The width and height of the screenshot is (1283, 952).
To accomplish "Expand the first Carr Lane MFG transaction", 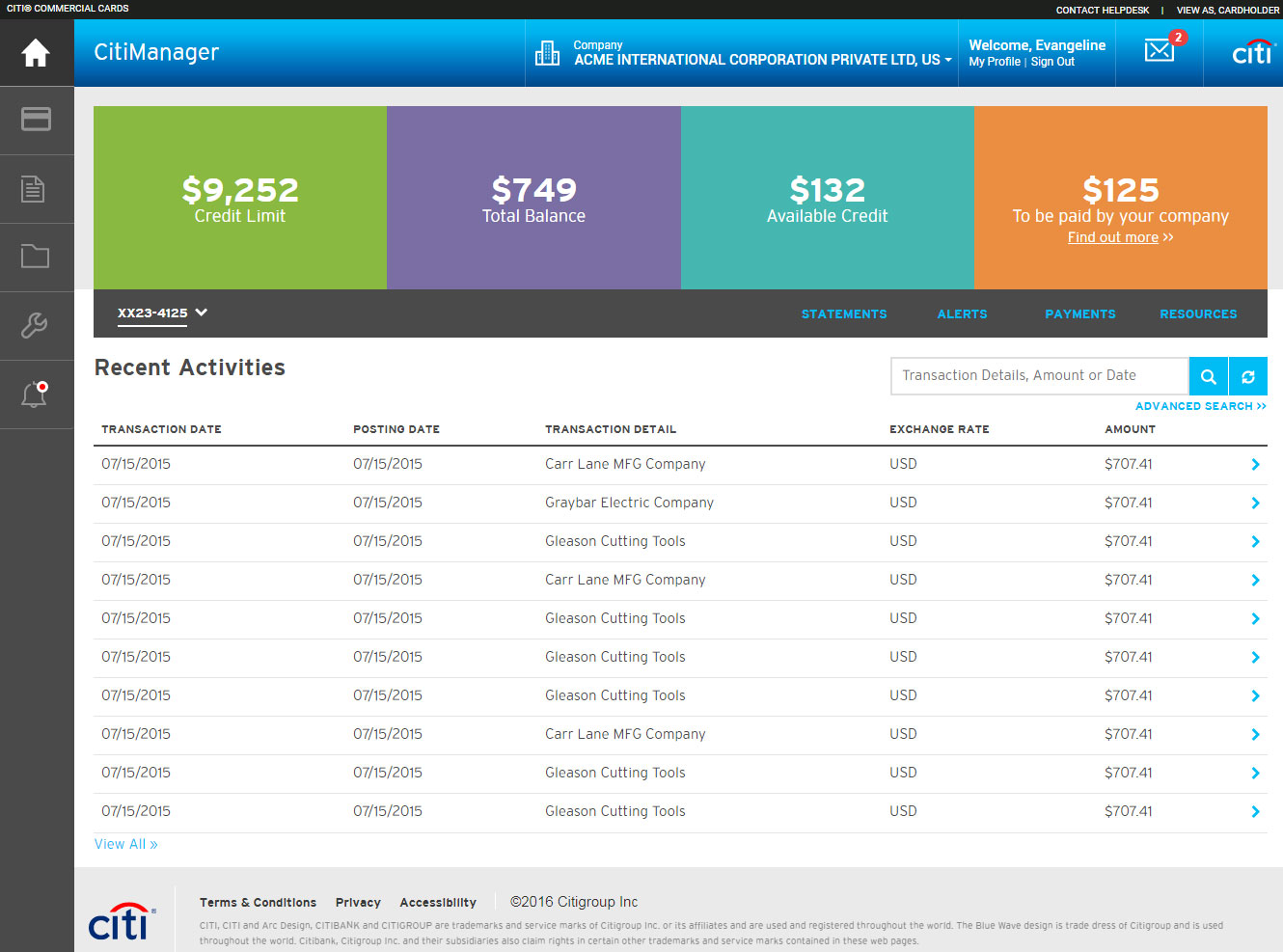I will [x=1254, y=464].
